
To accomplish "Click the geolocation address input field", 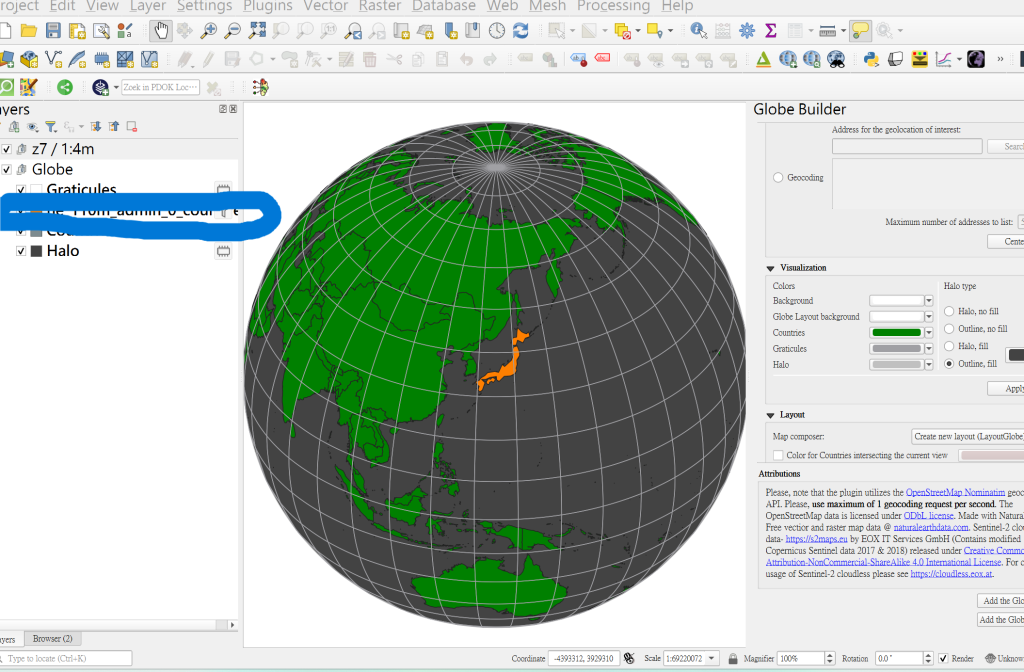I will coord(906,146).
